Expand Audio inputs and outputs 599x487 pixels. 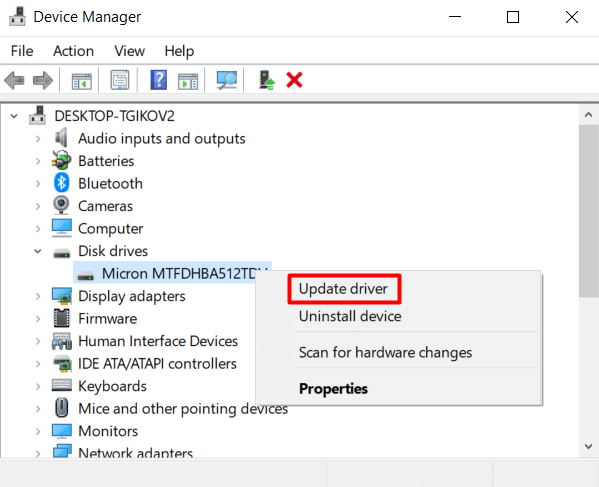point(38,139)
